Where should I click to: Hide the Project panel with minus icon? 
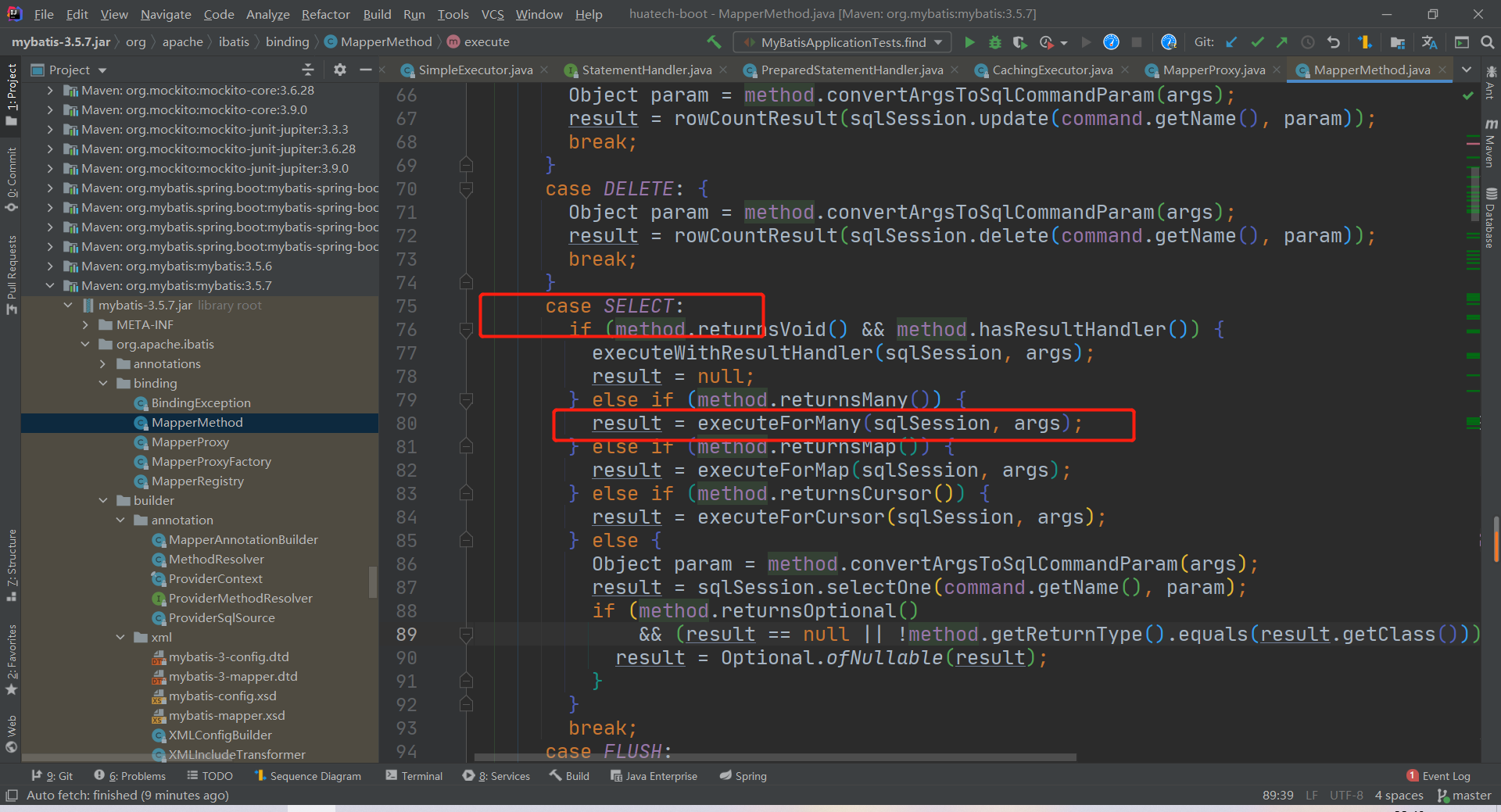(x=365, y=70)
